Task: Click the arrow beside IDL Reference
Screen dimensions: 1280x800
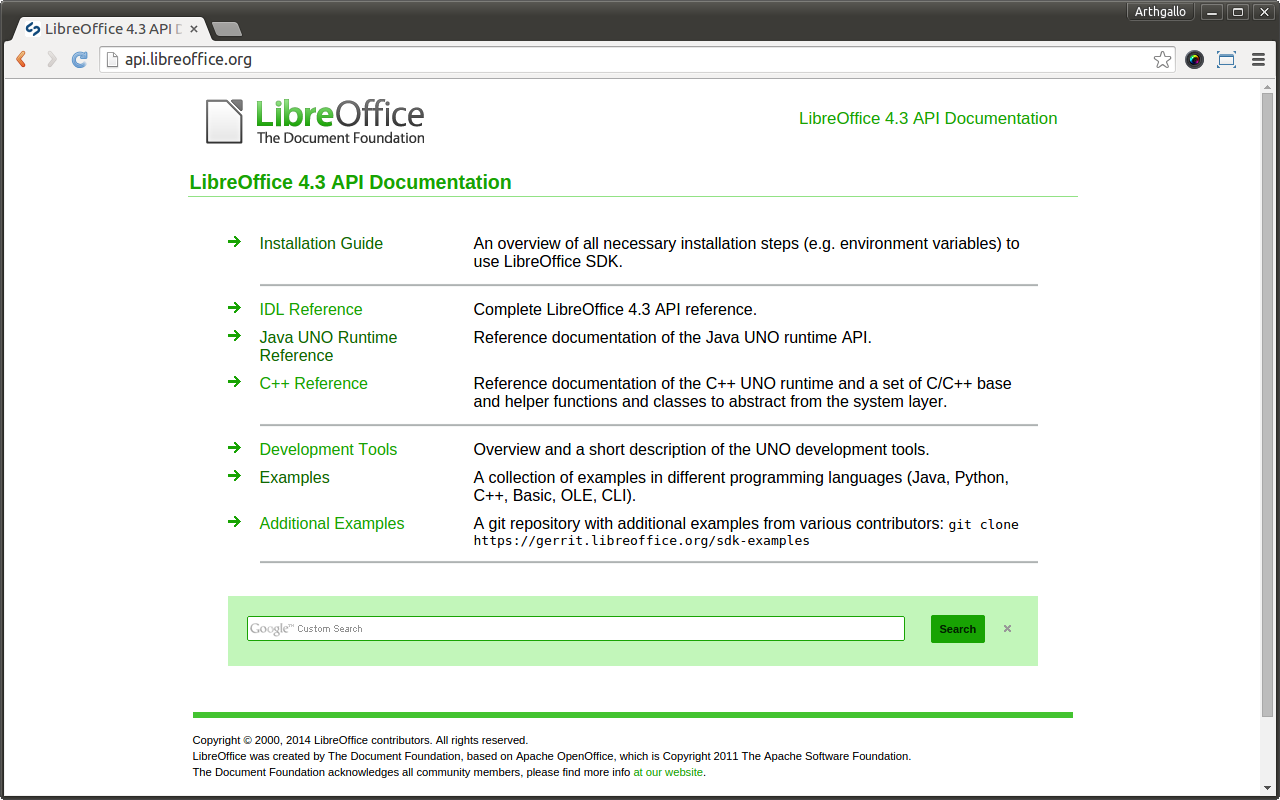Action: [x=234, y=307]
